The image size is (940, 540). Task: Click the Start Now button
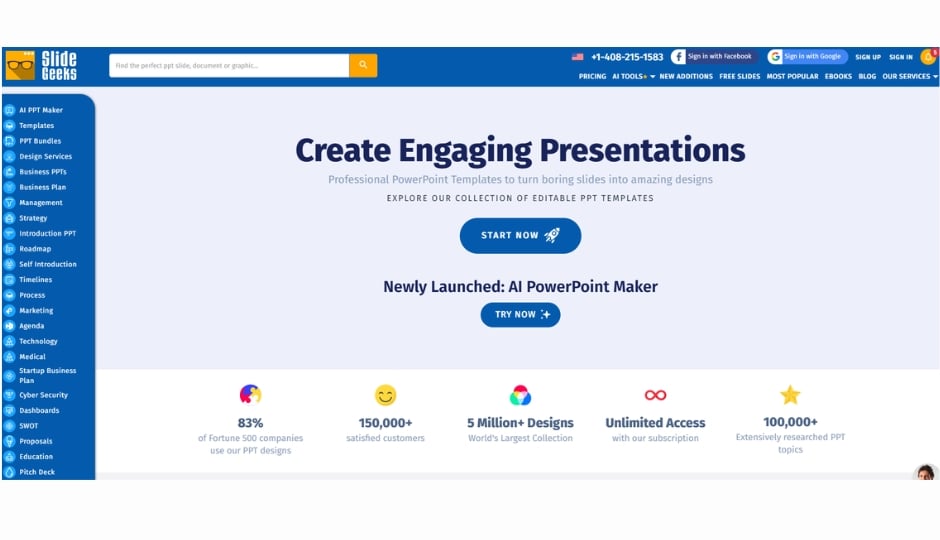520,236
